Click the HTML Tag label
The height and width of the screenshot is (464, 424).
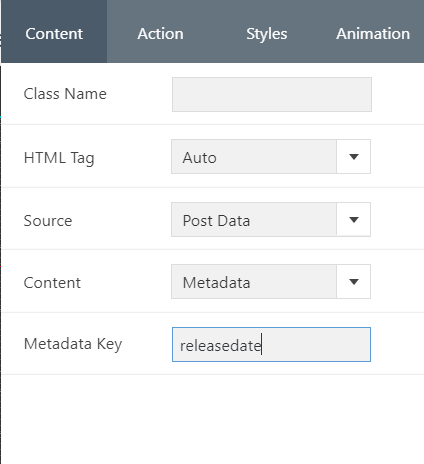click(x=59, y=158)
